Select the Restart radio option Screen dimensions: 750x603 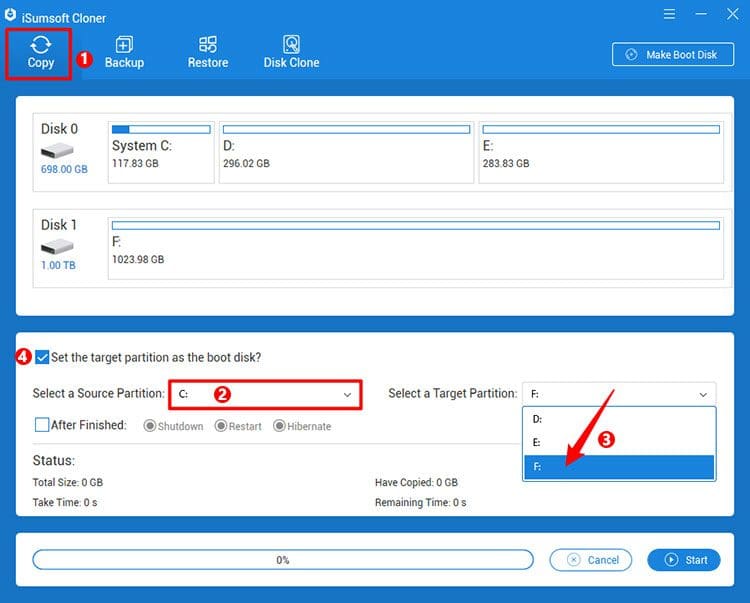(221, 426)
